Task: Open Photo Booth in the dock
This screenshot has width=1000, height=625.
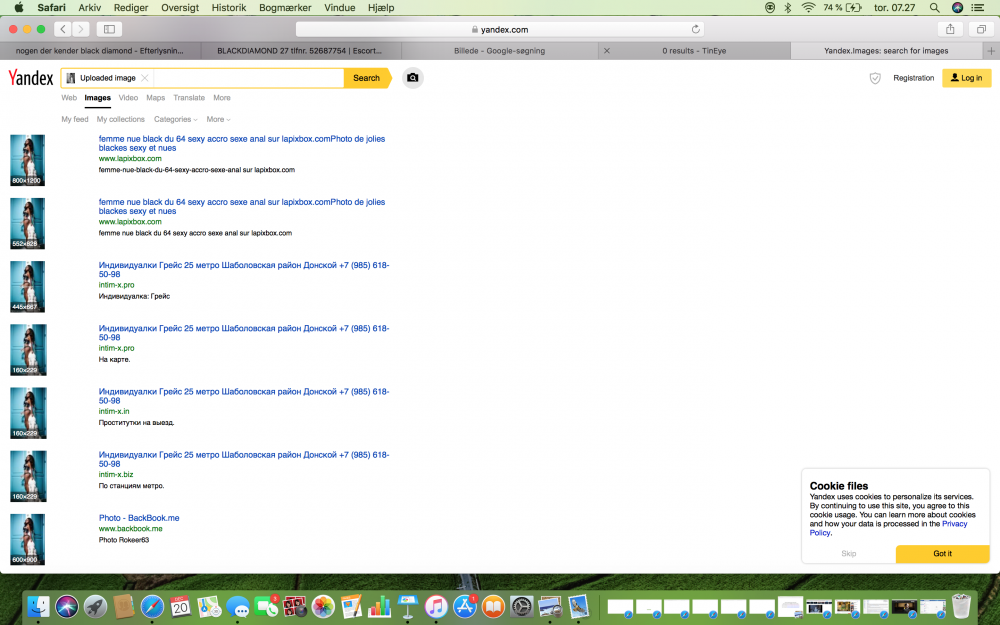Action: 295,607
